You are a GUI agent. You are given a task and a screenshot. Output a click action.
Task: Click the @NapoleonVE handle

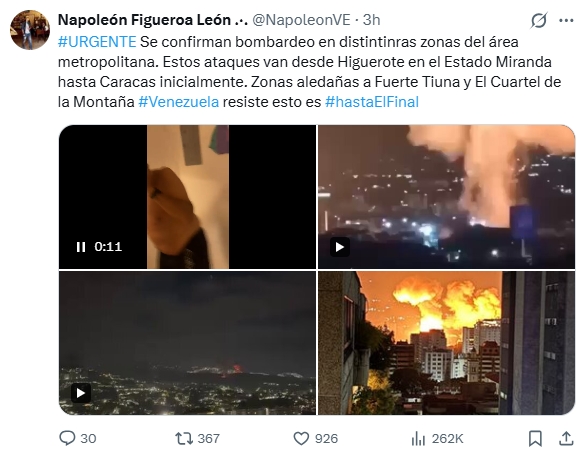(301, 20)
